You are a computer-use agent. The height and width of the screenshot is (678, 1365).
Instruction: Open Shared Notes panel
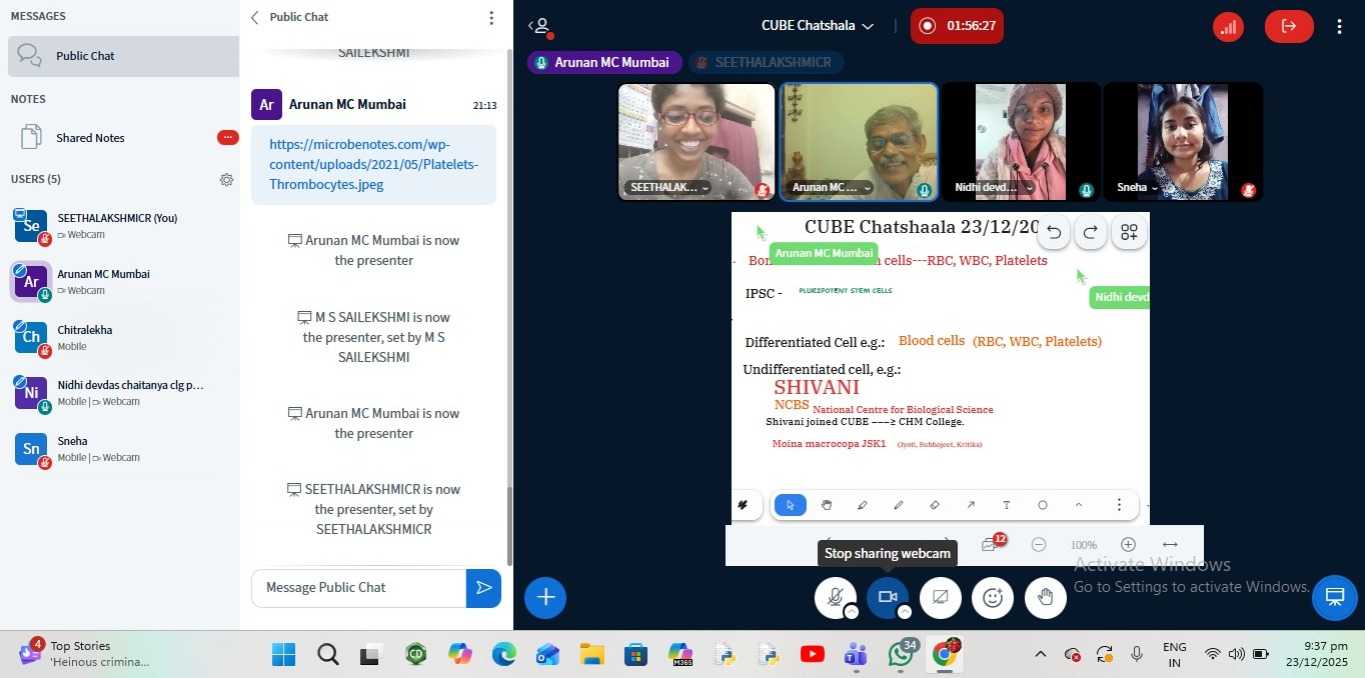pyautogui.click(x=90, y=138)
